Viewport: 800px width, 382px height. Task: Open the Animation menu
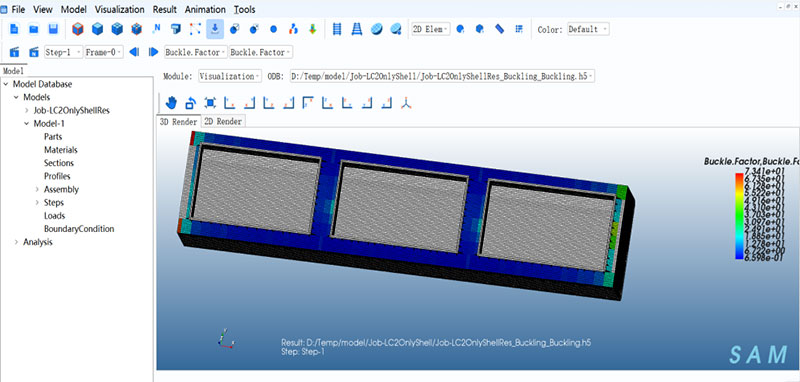tap(205, 9)
